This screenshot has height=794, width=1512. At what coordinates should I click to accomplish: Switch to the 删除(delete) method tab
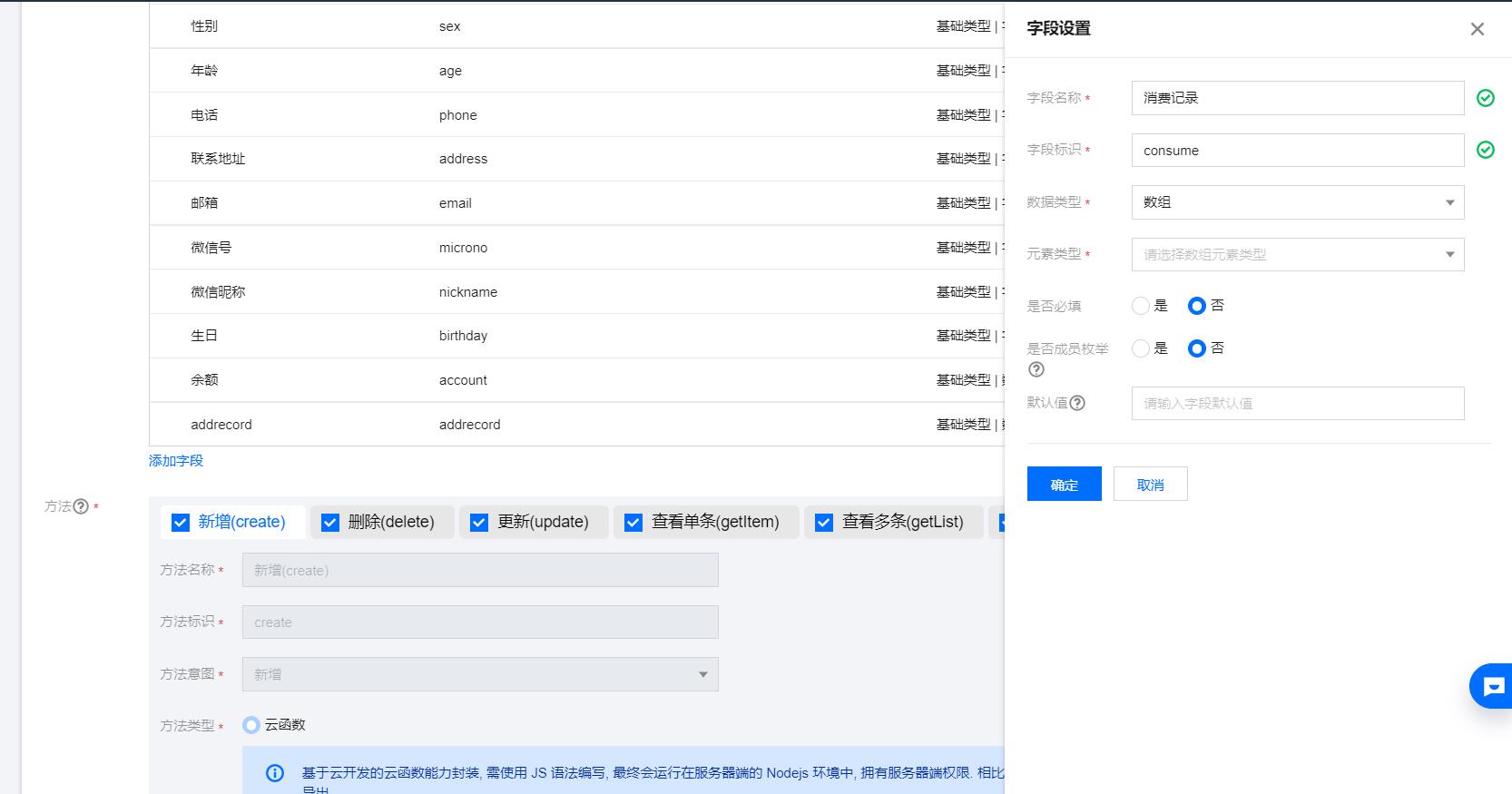coord(382,522)
